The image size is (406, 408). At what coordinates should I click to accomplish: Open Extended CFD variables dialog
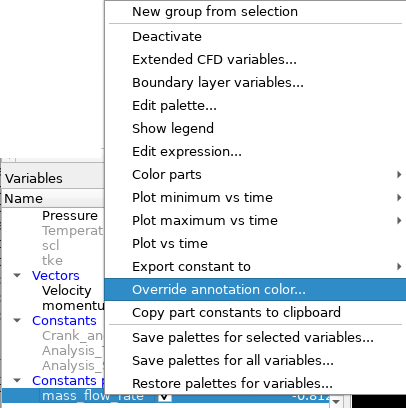[255, 59]
